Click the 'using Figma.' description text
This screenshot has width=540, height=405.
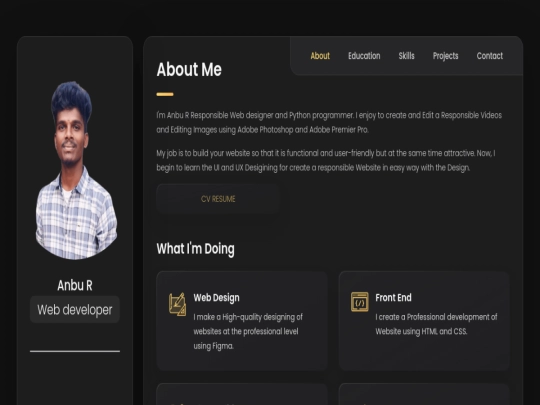point(213,346)
